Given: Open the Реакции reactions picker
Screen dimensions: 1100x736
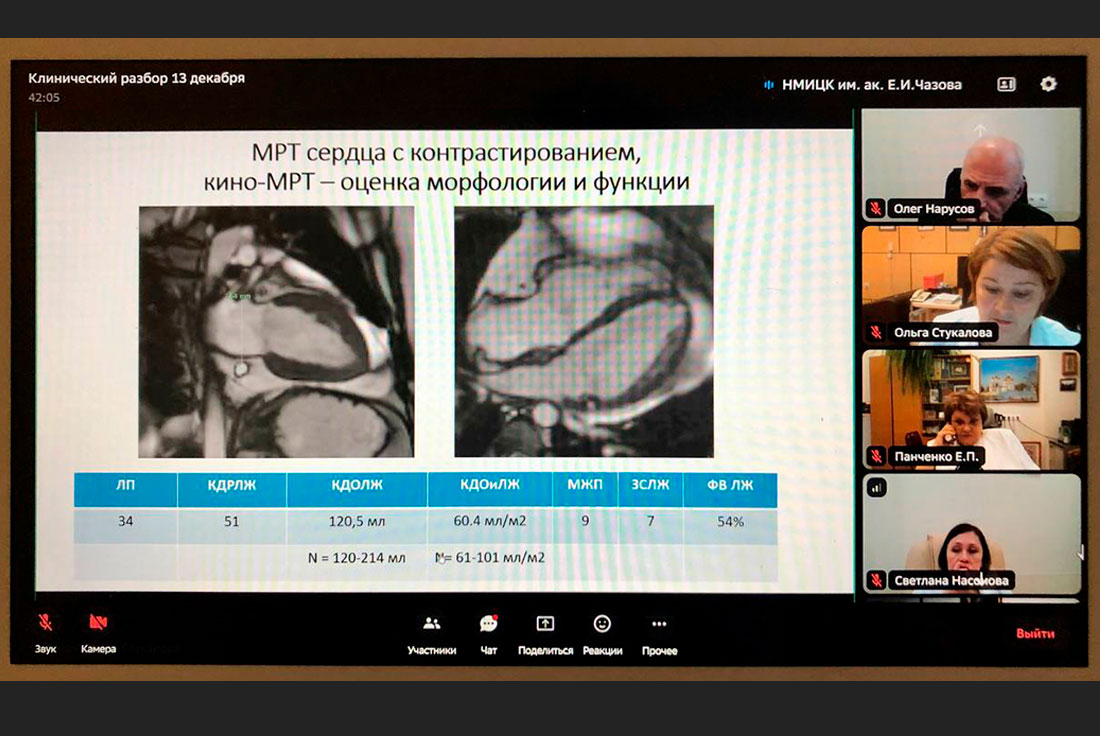Looking at the screenshot, I should click(x=602, y=635).
